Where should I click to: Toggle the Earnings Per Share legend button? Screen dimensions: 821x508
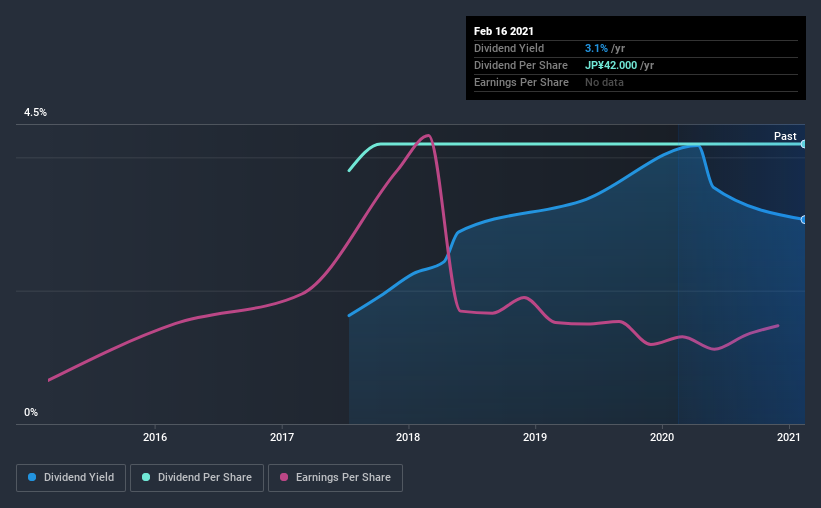point(335,478)
